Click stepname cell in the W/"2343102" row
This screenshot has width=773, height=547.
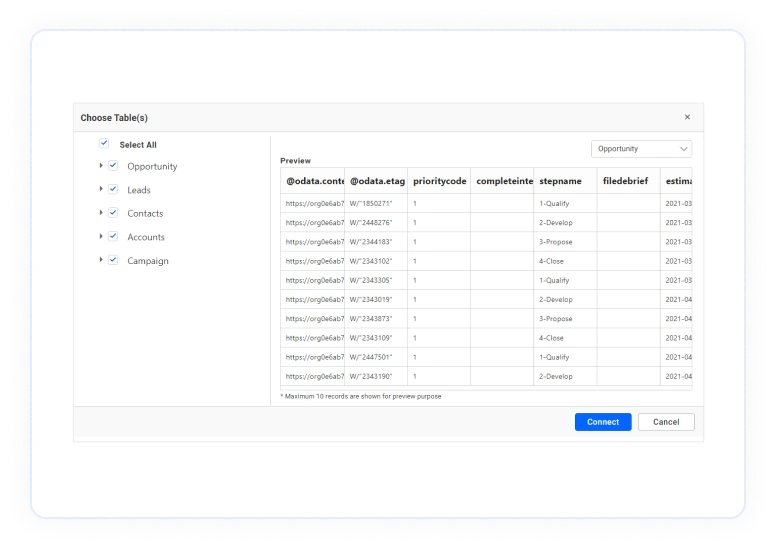coord(565,261)
